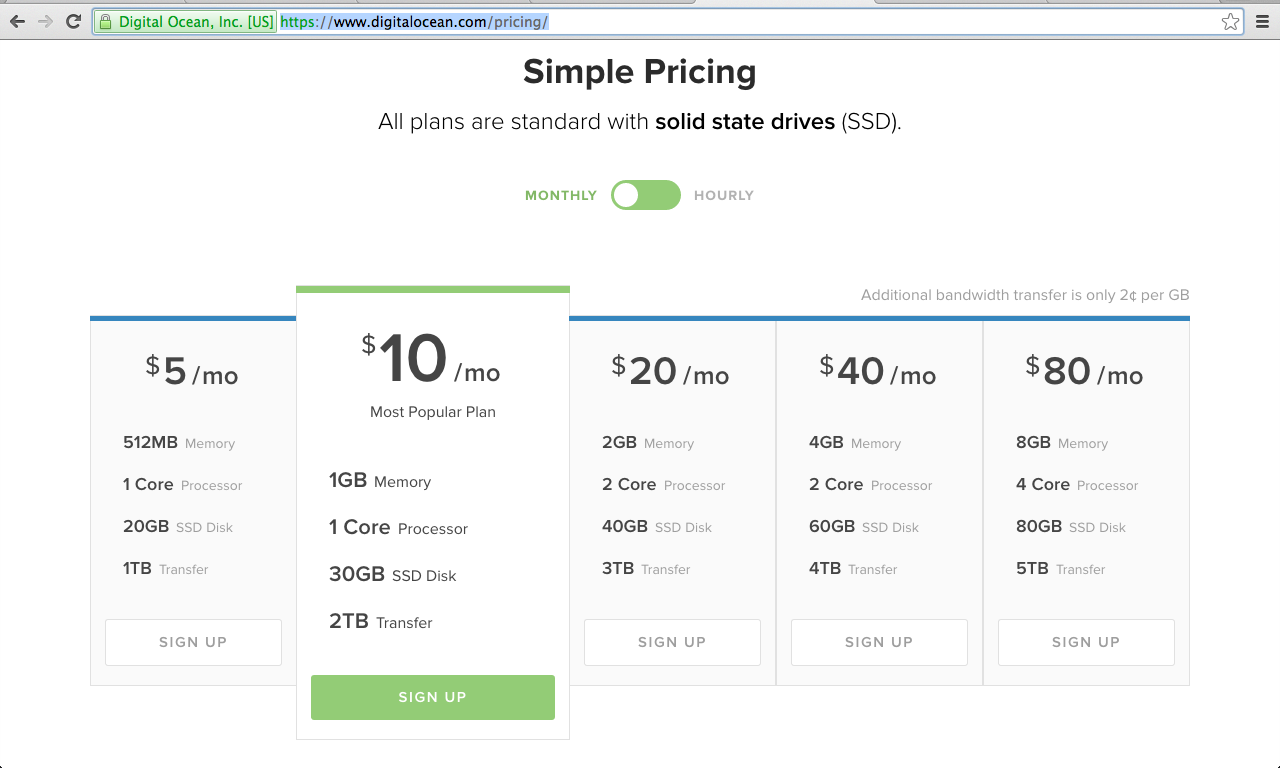1280x768 pixels.
Task: Click the browser back arrow
Action: [17, 21]
